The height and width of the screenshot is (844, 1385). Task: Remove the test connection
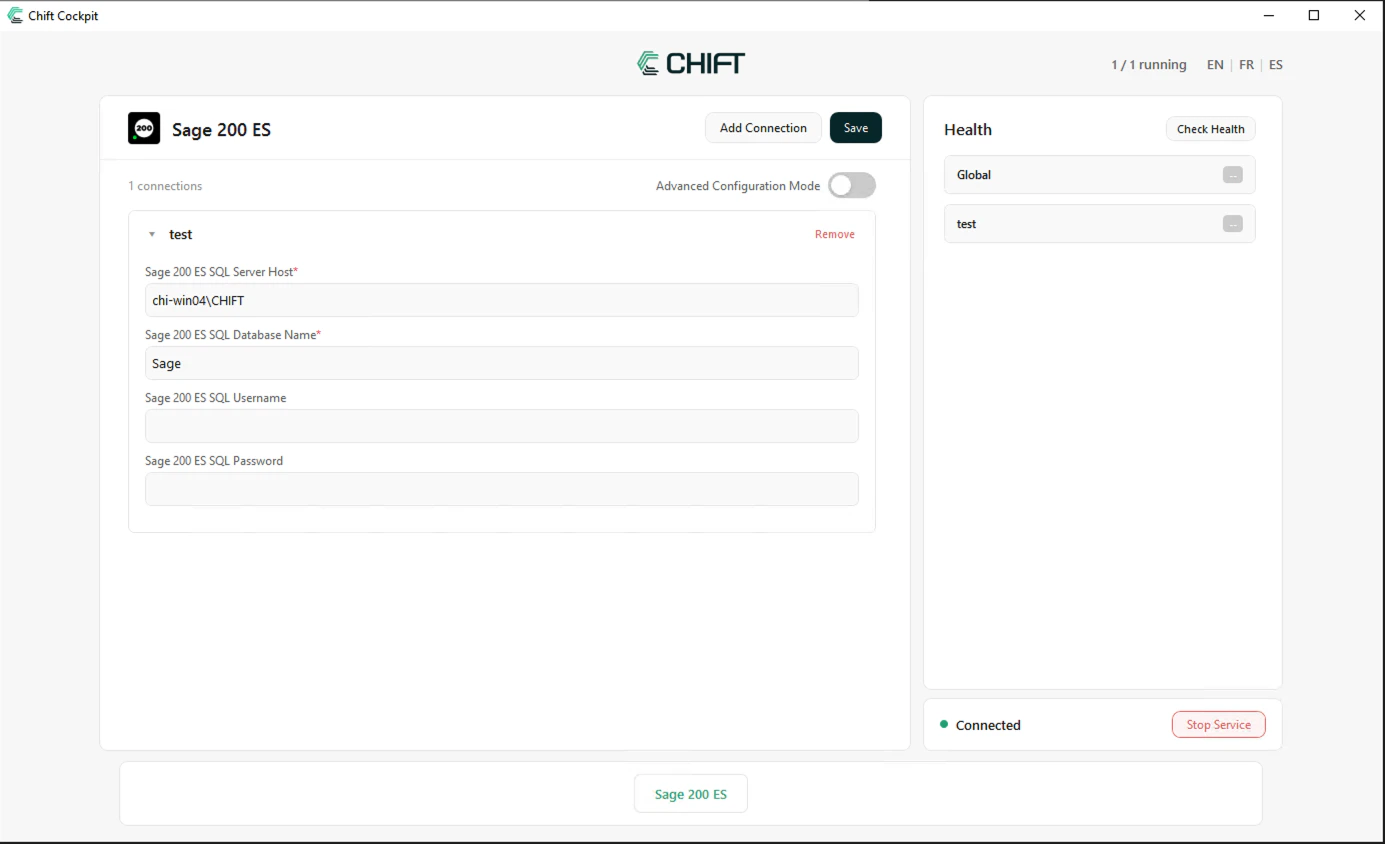pos(835,234)
